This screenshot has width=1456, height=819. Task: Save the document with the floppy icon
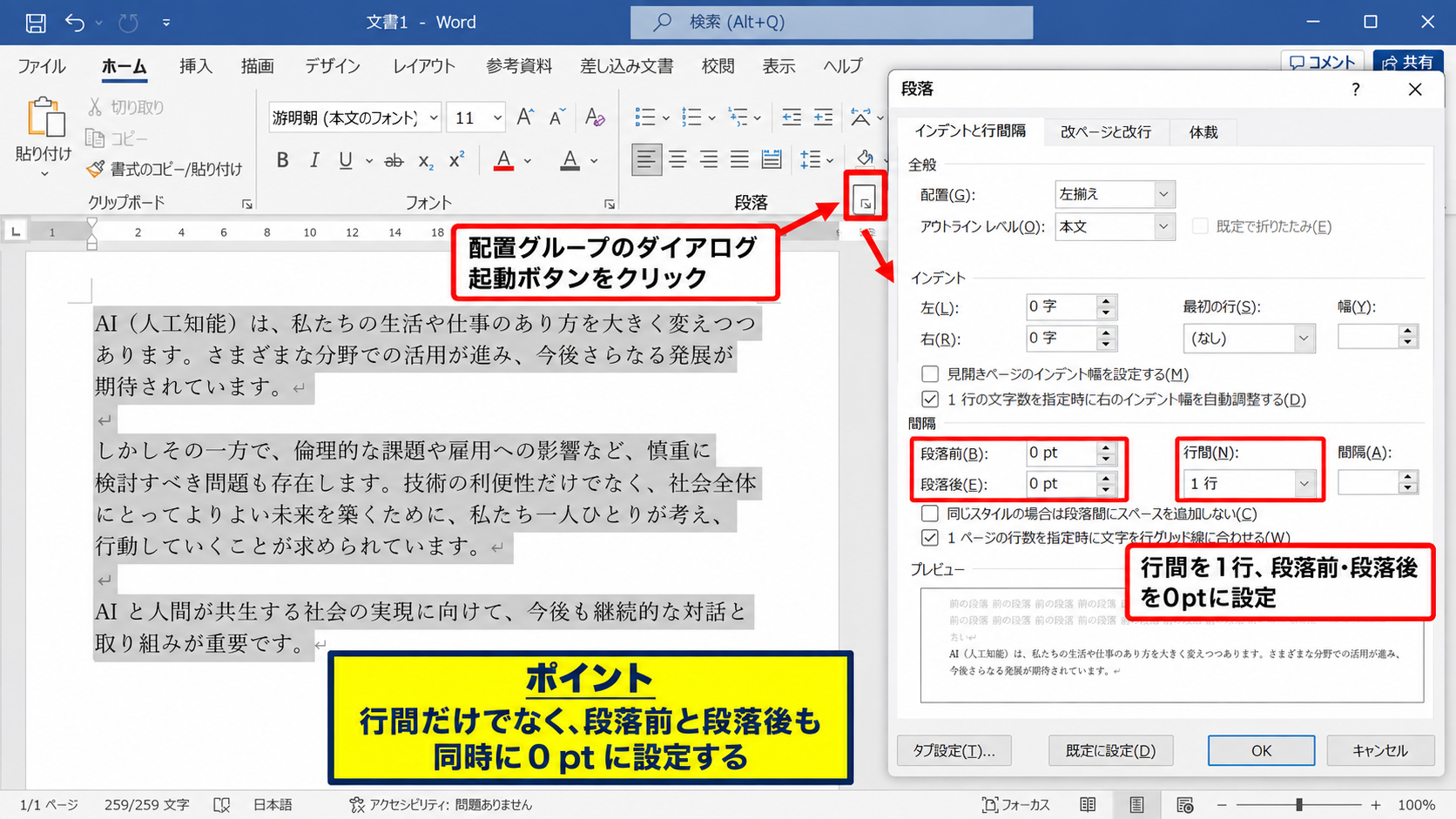36,23
